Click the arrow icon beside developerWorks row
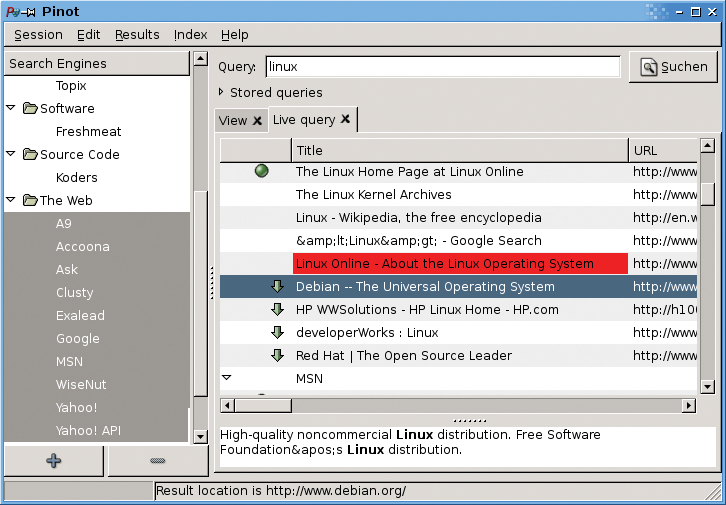This screenshot has width=726, height=505. click(x=277, y=332)
